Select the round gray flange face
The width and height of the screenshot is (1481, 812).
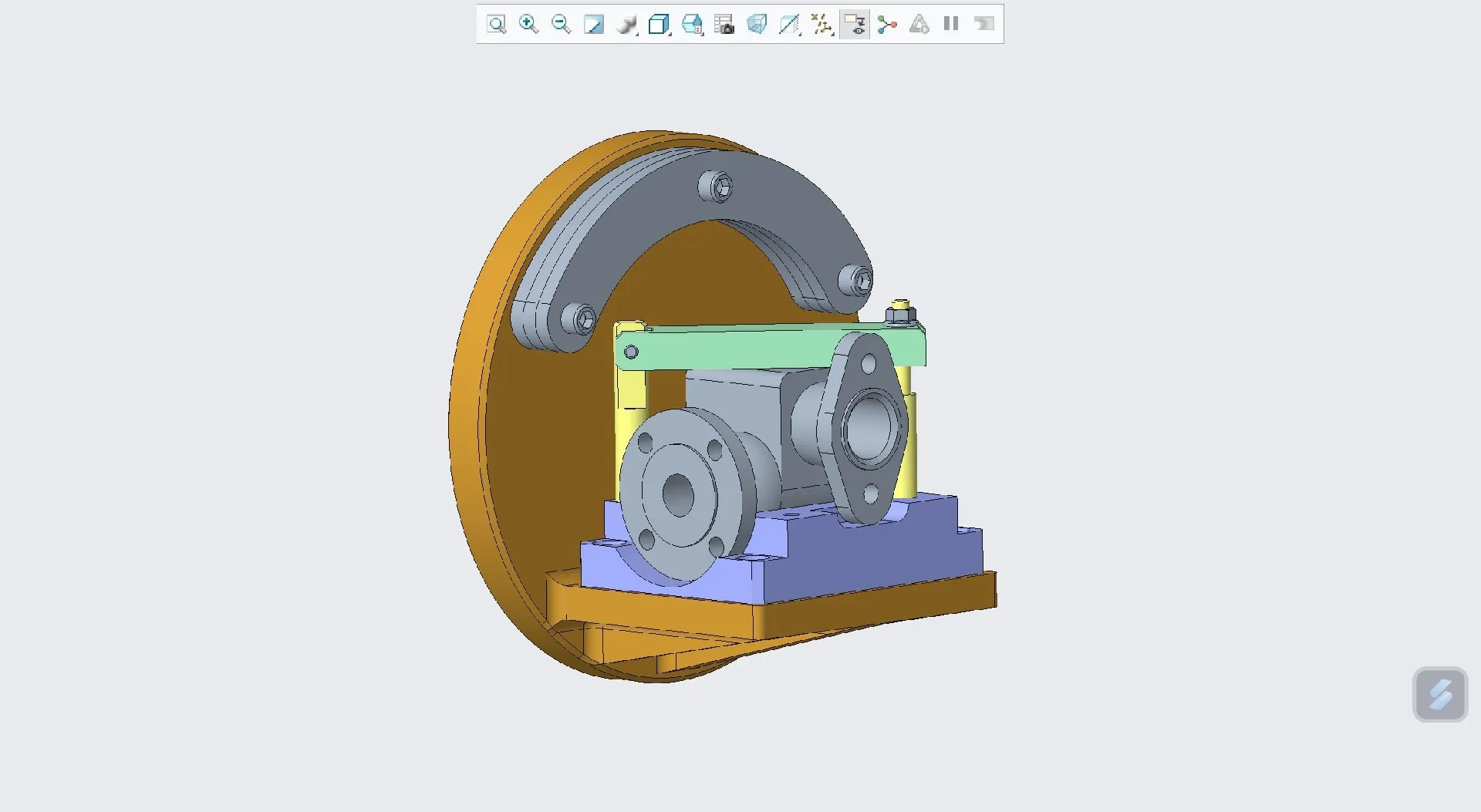[679, 495]
